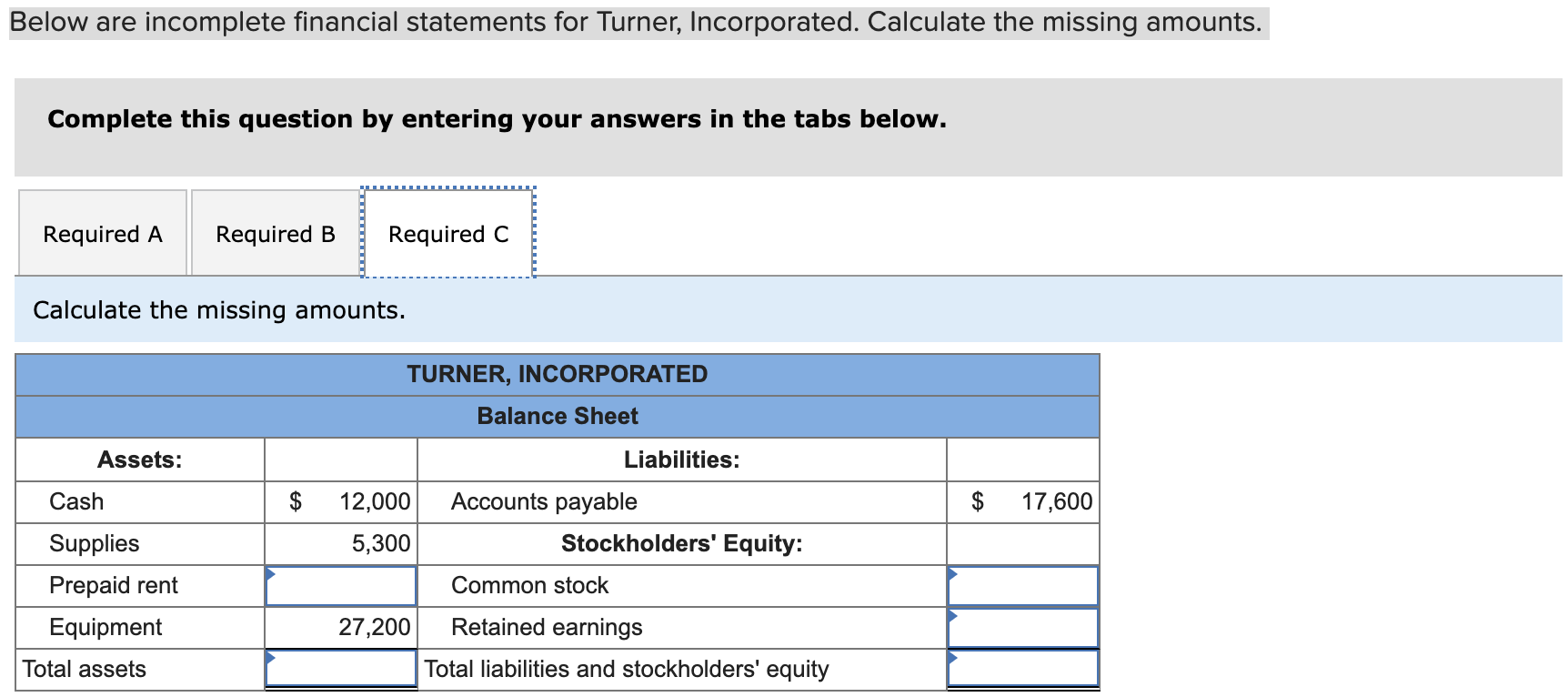Select the Supplies amount 5,300
Image resolution: width=1568 pixels, height=697 pixels.
tap(381, 543)
